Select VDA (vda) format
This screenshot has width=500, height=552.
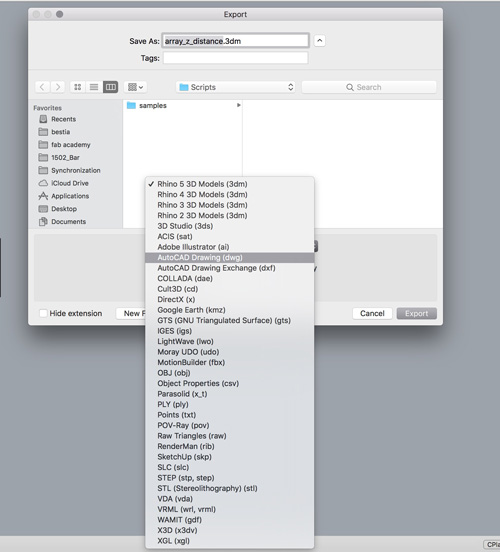(x=230, y=499)
